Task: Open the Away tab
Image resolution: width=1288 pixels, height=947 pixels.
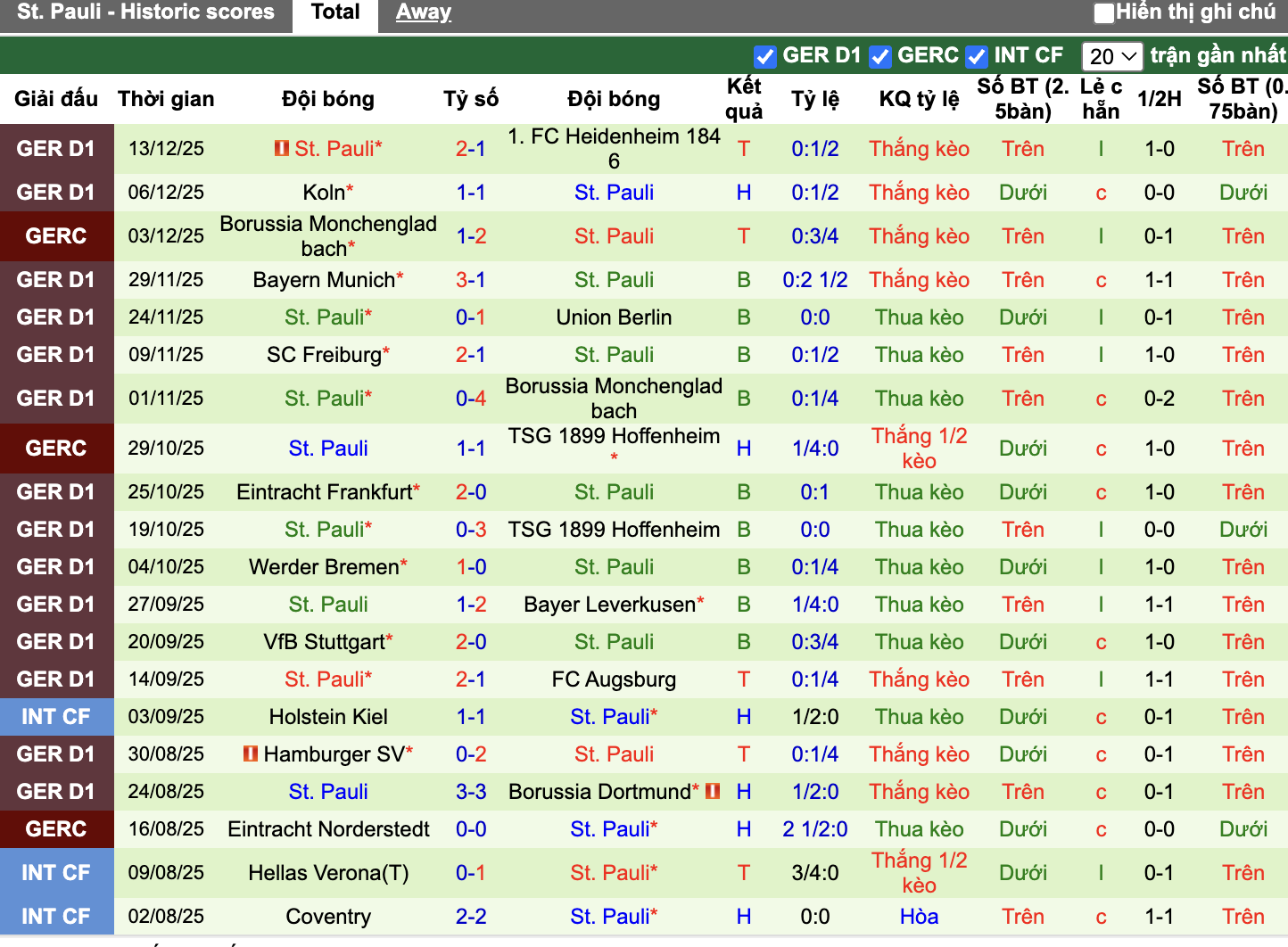Action: [424, 12]
